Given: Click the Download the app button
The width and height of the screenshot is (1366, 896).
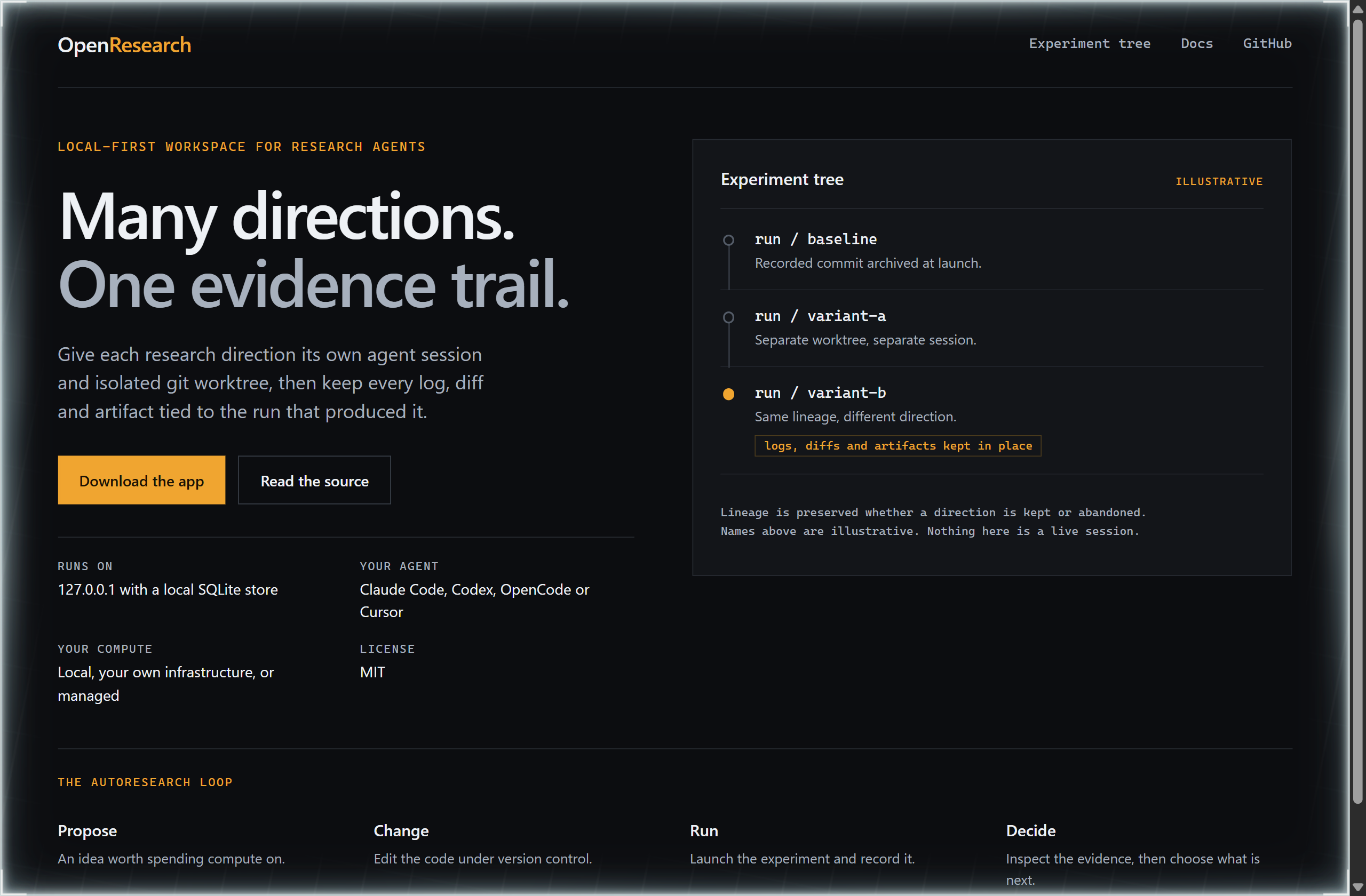Looking at the screenshot, I should (x=141, y=480).
